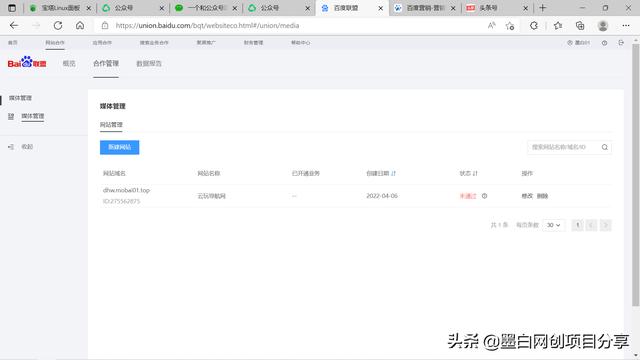Viewport: 640px width, 360px height.
Task: Go to browser home page icon
Action: pos(80,25)
